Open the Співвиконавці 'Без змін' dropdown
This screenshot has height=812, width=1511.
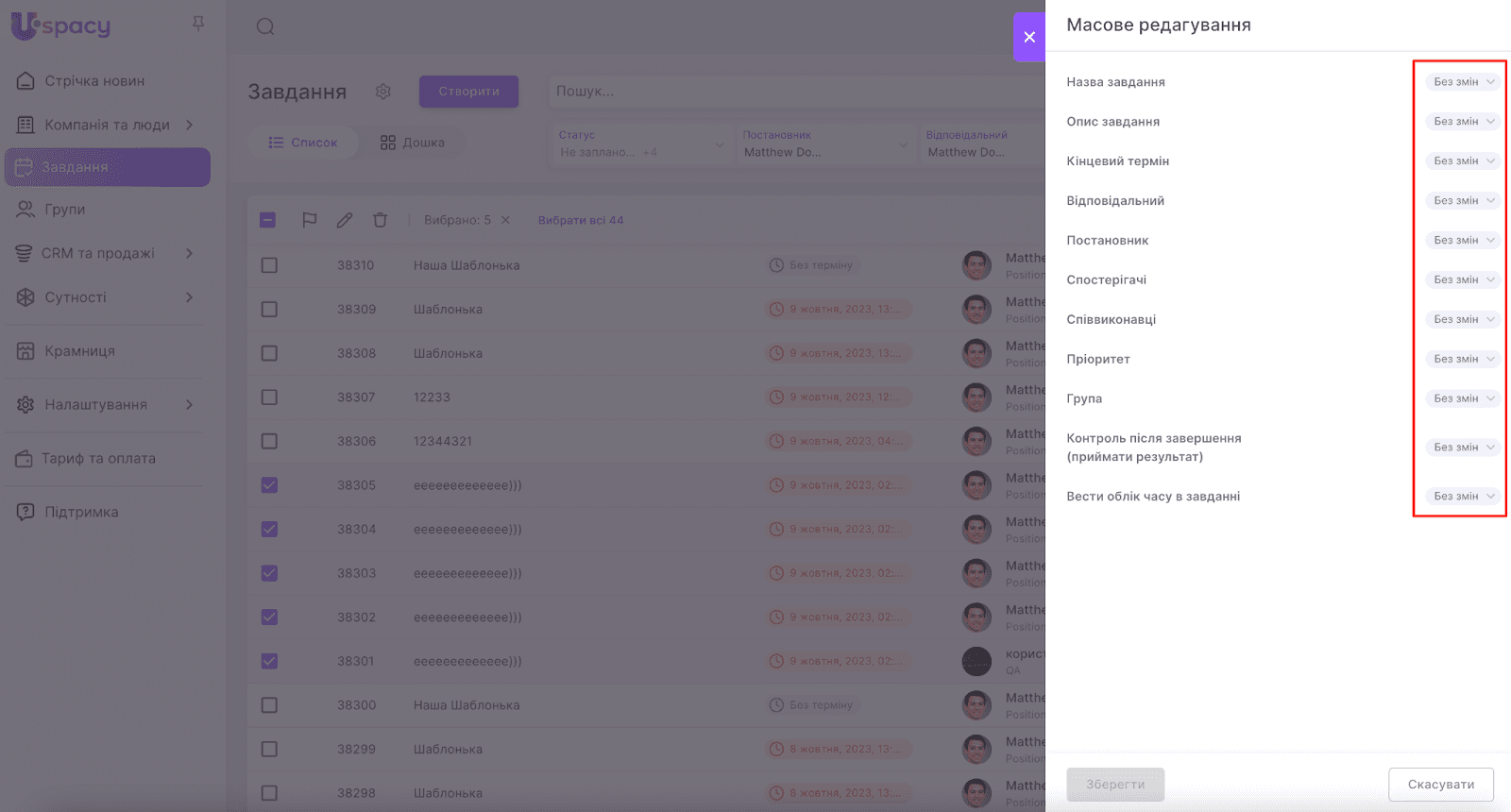point(1463,320)
